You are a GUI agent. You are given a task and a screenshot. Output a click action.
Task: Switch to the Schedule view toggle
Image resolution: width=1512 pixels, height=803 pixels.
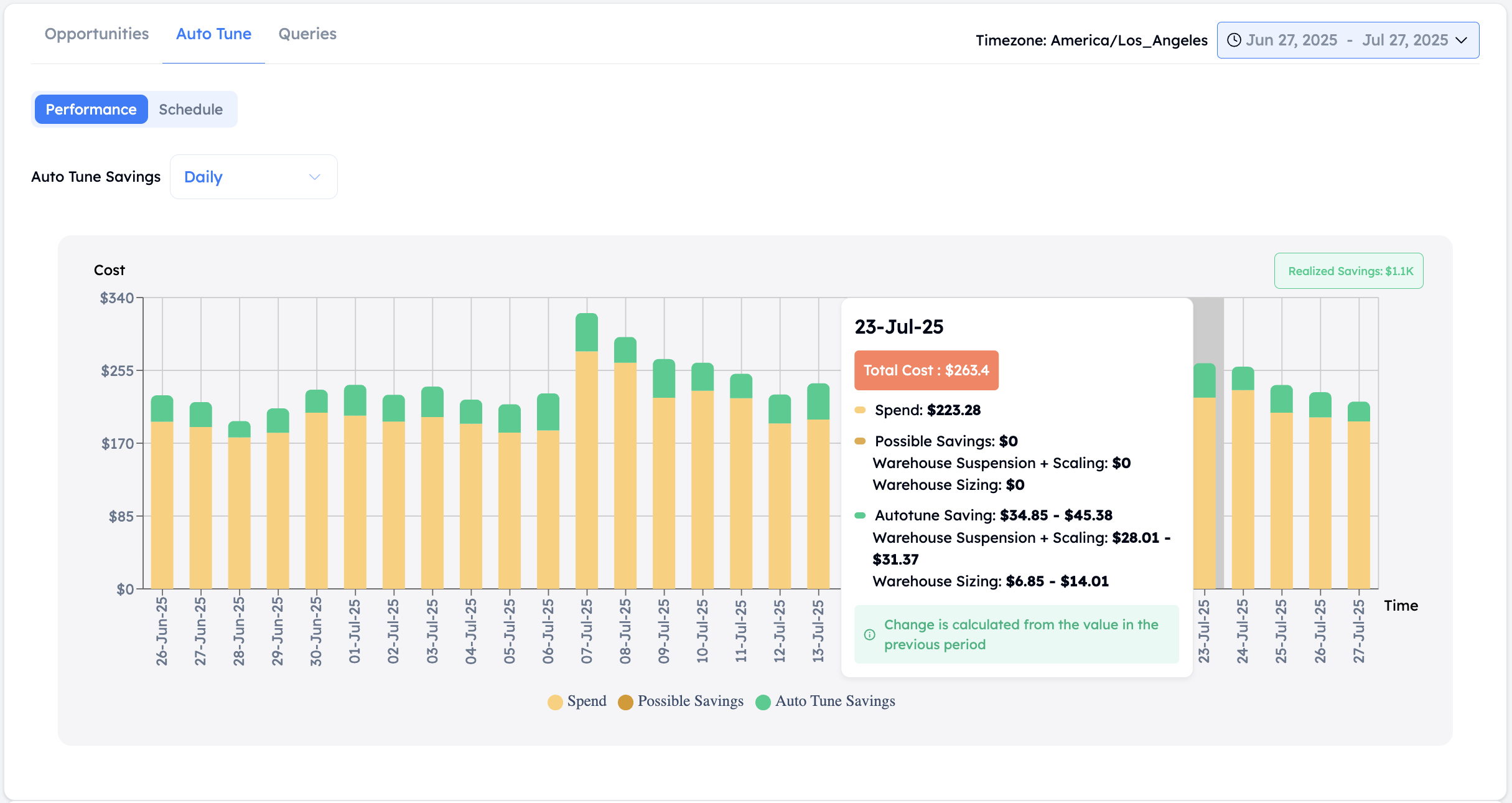(191, 110)
